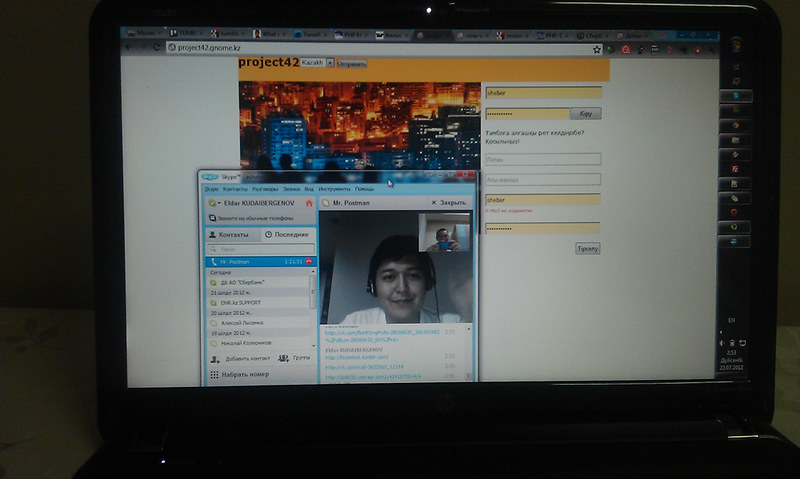
Task: Bookmark page with the star icon
Action: tap(597, 49)
